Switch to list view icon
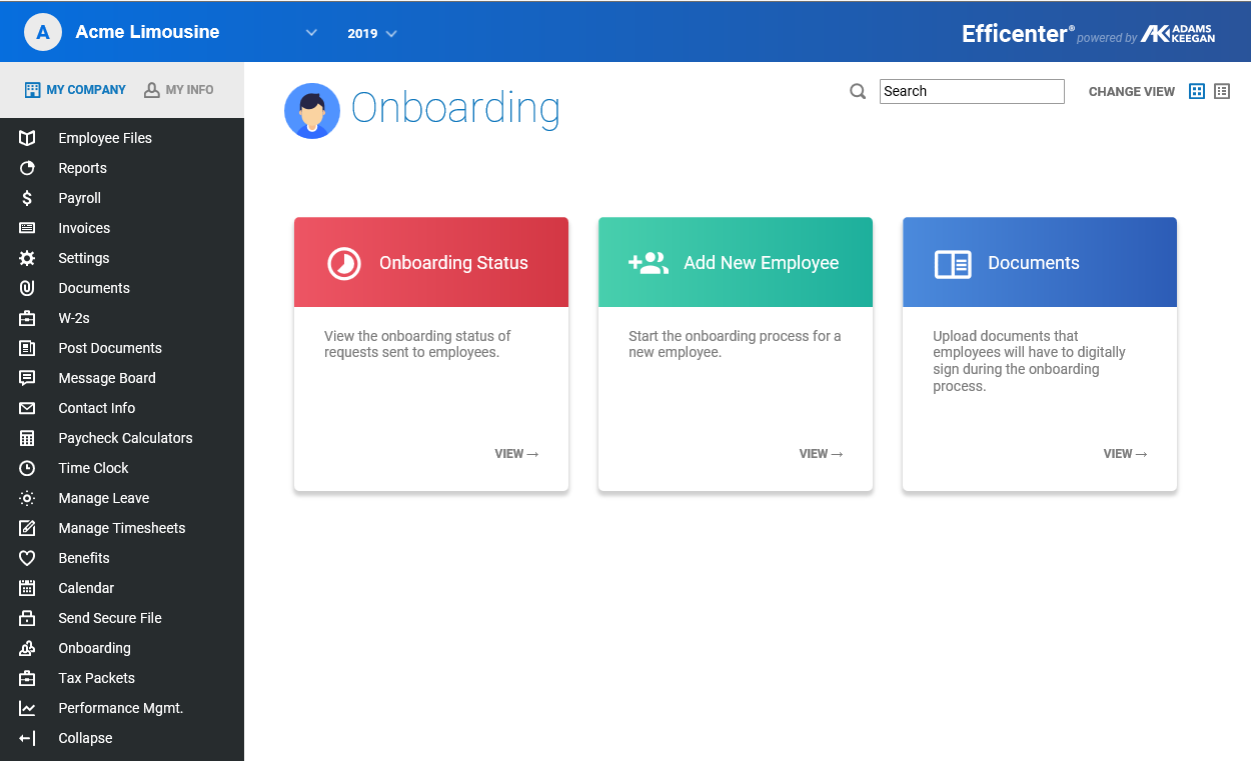Viewport: 1251px width, 761px height. (x=1222, y=91)
